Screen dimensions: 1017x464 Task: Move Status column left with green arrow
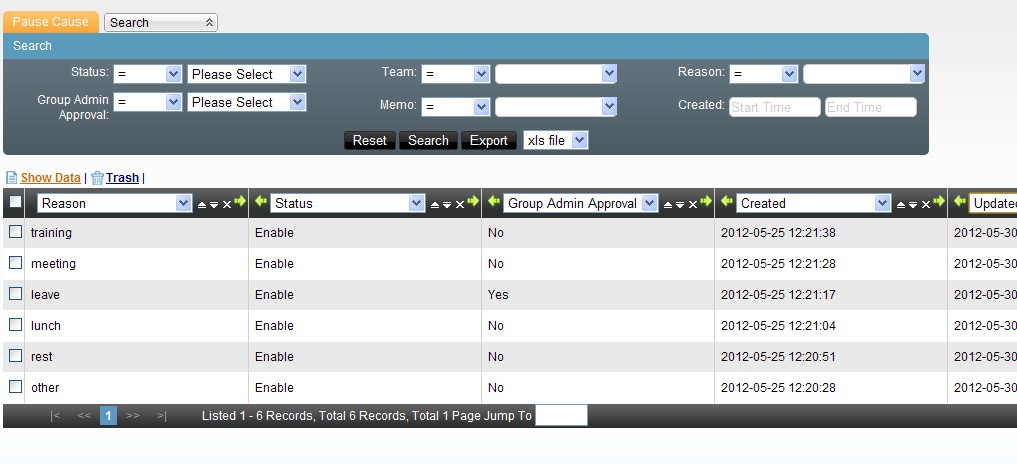tap(261, 202)
